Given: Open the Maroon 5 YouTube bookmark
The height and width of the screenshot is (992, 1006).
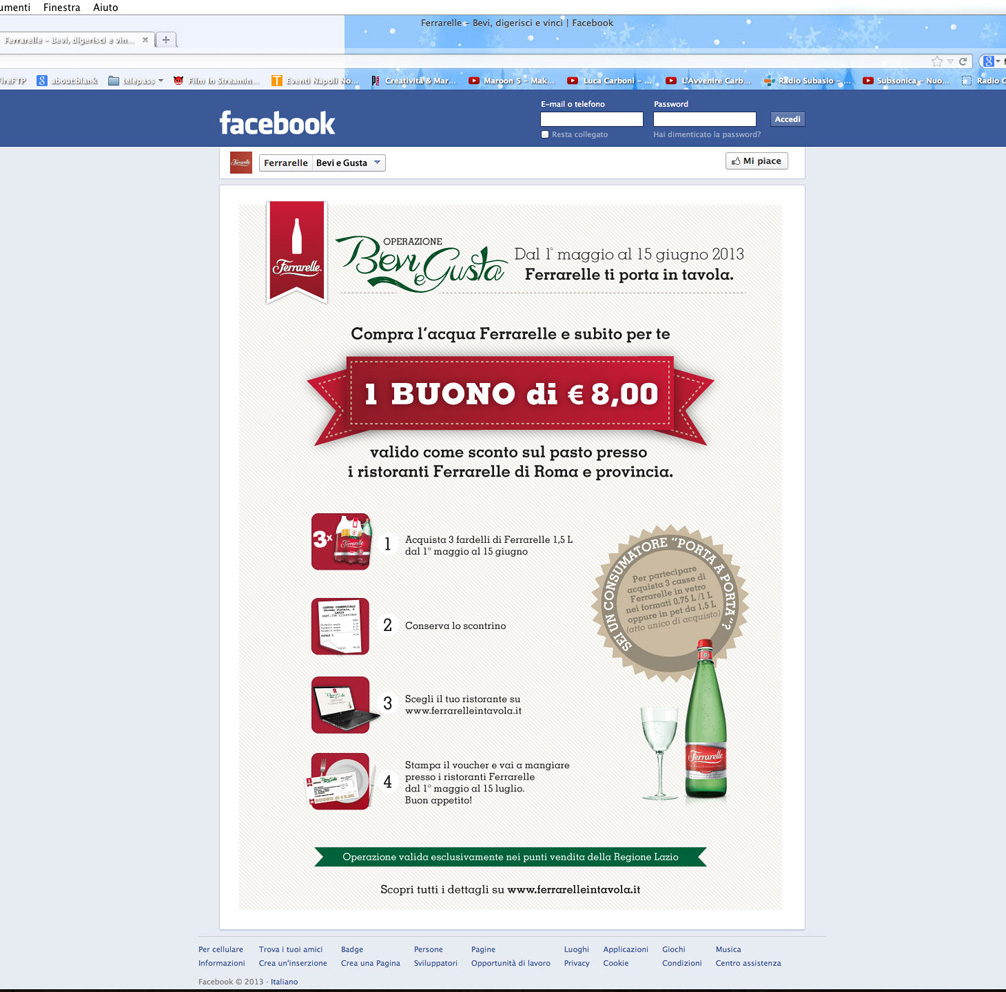Looking at the screenshot, I should pos(511,81).
